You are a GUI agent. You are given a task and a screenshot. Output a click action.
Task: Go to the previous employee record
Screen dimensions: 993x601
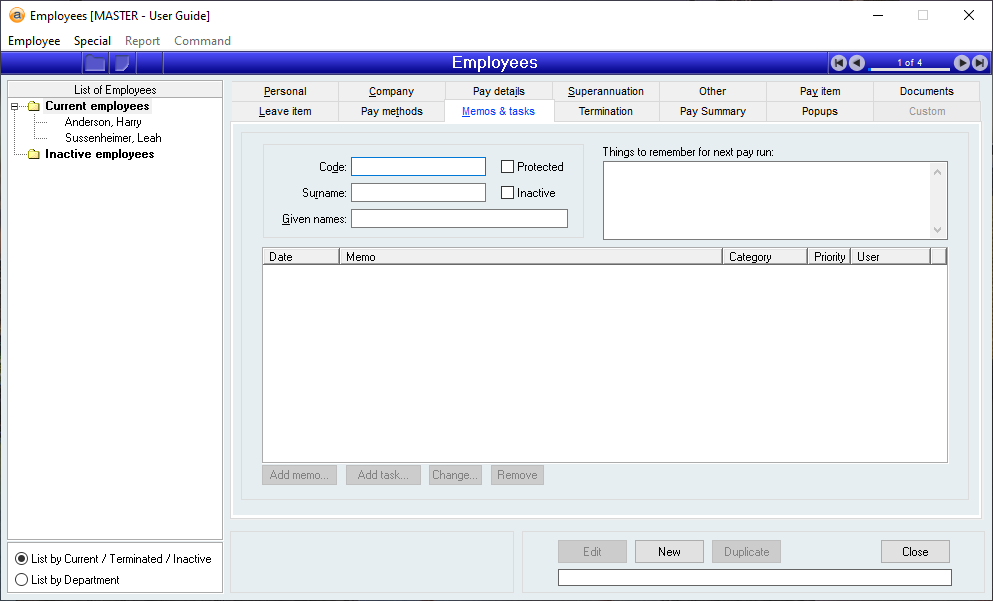[x=857, y=63]
